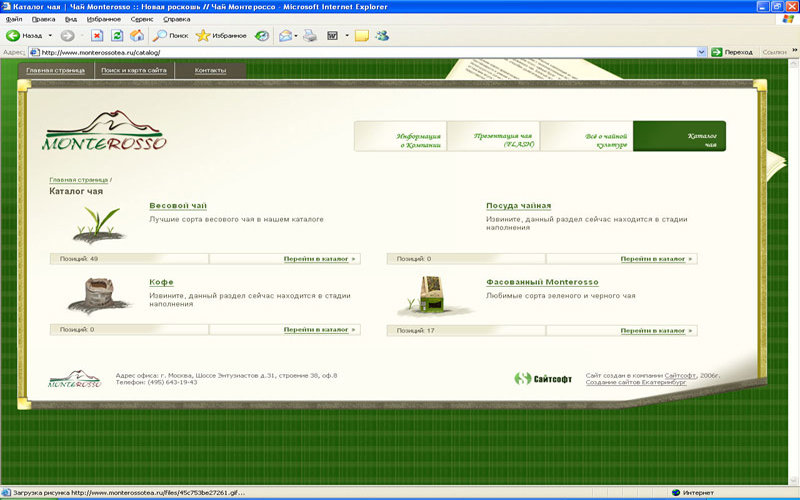Click the Сайтсофт logo in footer
Screen dimensions: 800x500
point(543,379)
